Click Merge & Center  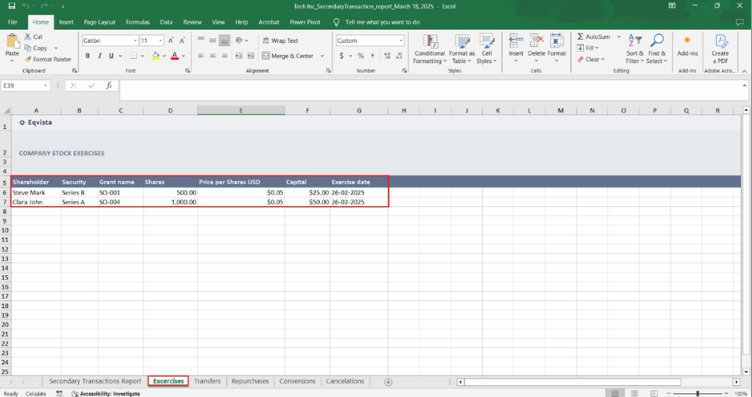[x=288, y=56]
